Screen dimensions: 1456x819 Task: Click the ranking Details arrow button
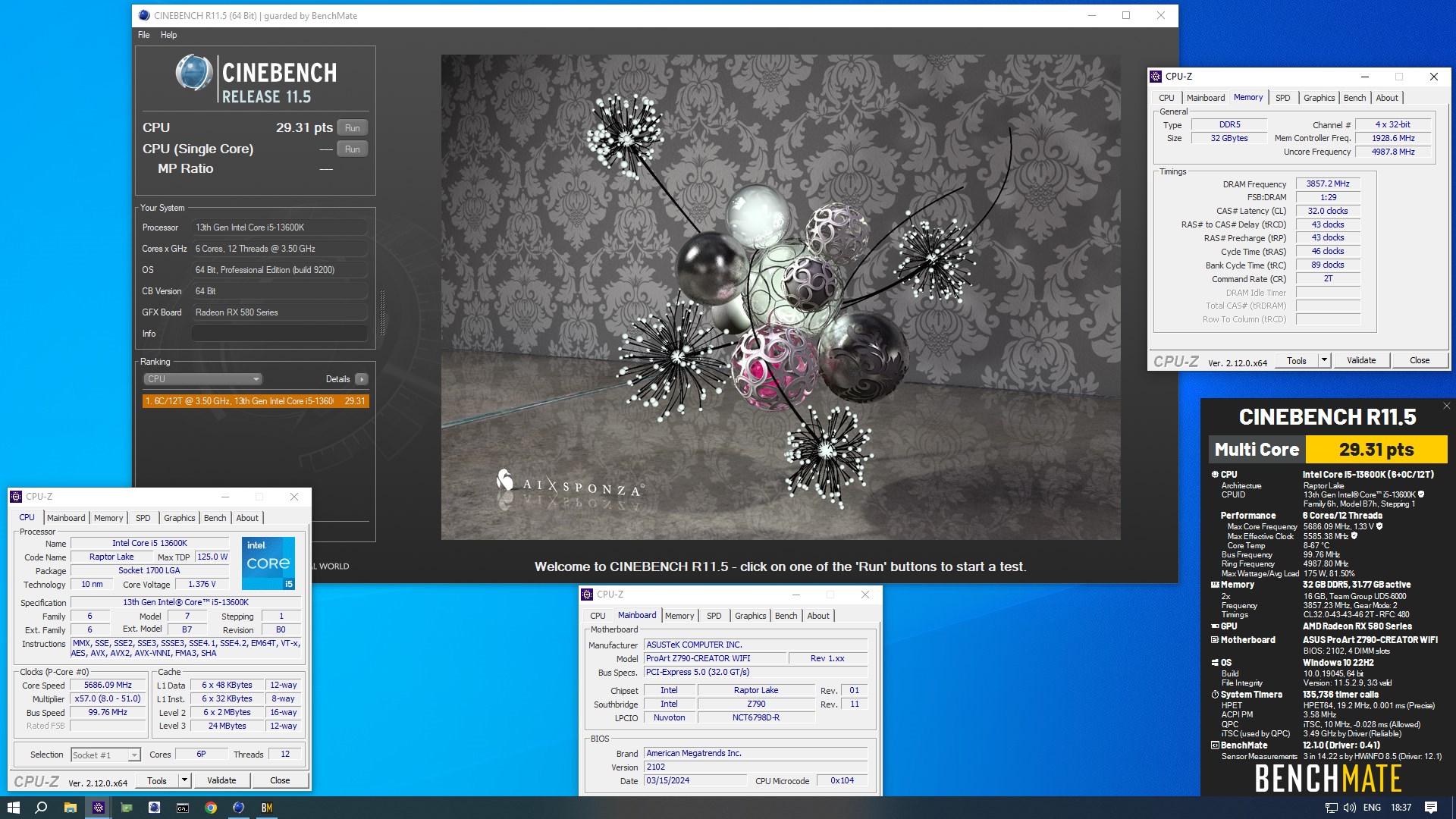tap(362, 379)
